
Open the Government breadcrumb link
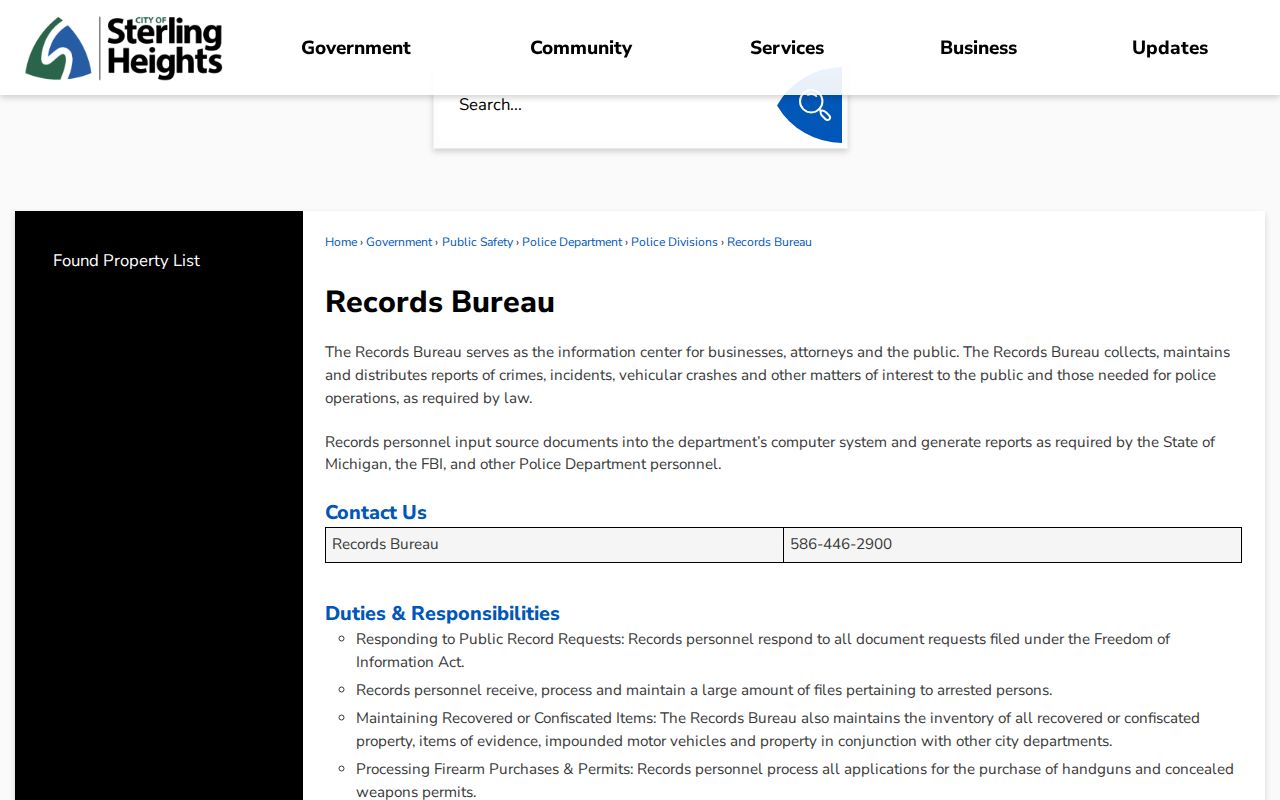[x=399, y=242]
